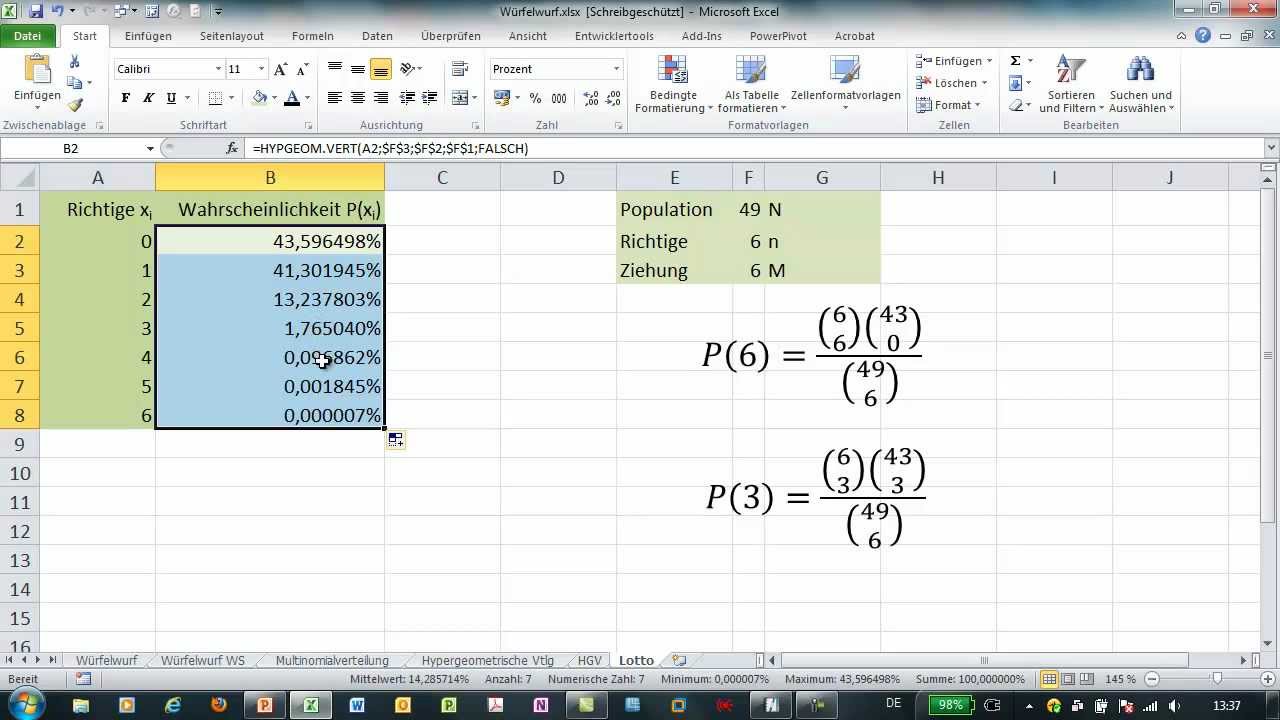
Task: Click the fill color paint bucket
Action: coord(260,98)
